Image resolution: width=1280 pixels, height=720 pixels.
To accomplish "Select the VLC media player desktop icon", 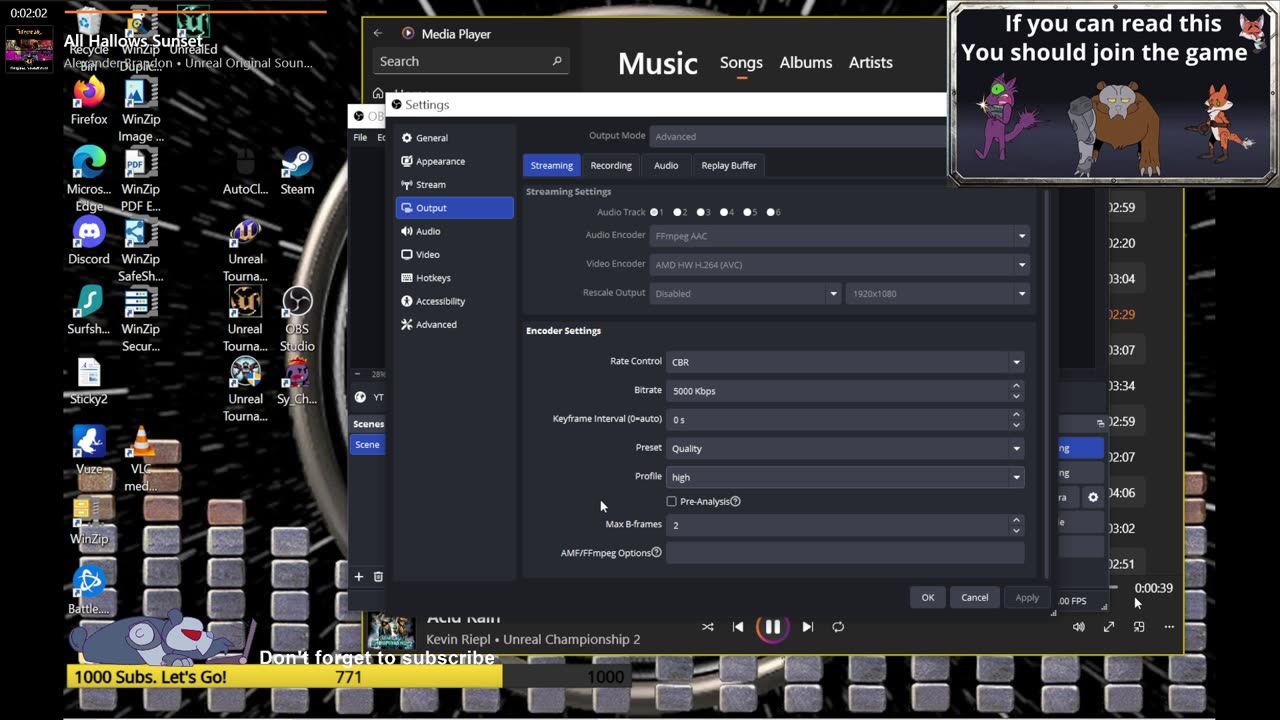I will pyautogui.click(x=141, y=458).
